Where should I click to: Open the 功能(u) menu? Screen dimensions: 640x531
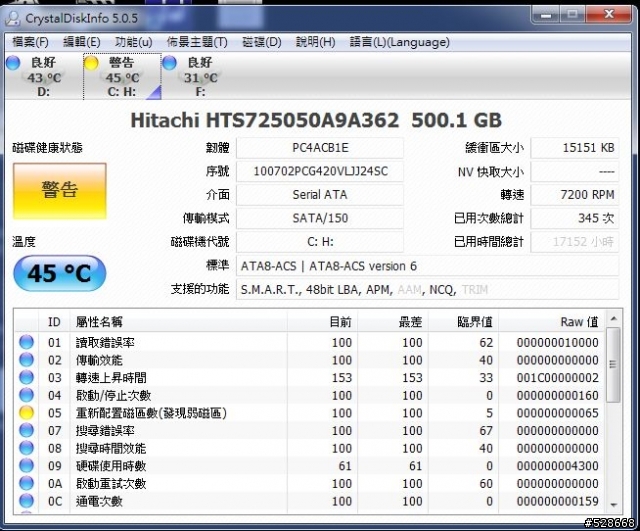133,42
